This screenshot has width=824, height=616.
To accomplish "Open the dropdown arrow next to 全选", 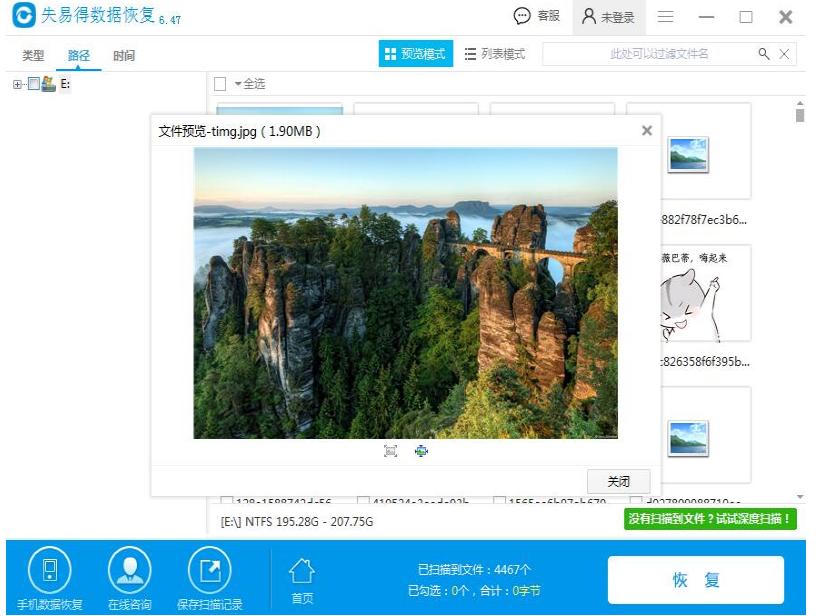I will click(x=238, y=84).
